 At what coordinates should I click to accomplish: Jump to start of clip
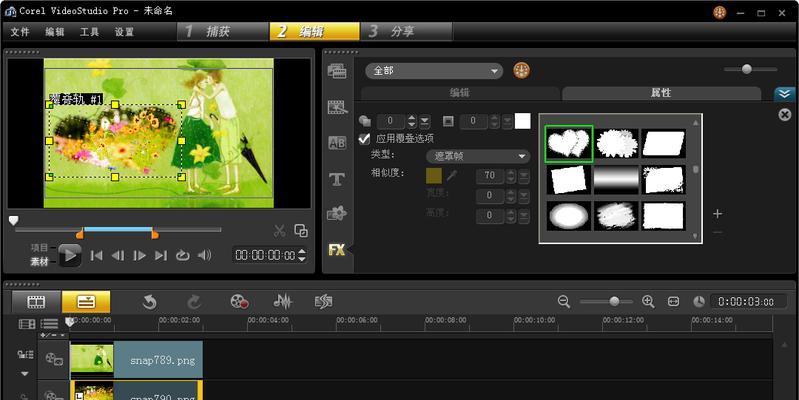pos(96,255)
